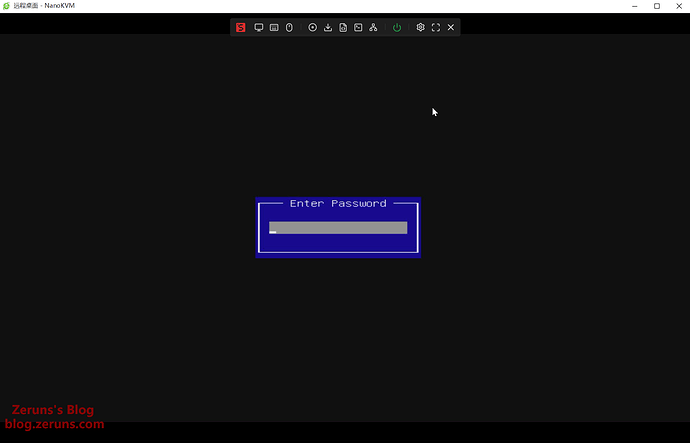This screenshot has width=690, height=445.
Task: Open the virtual keyboard menu
Action: click(274, 28)
